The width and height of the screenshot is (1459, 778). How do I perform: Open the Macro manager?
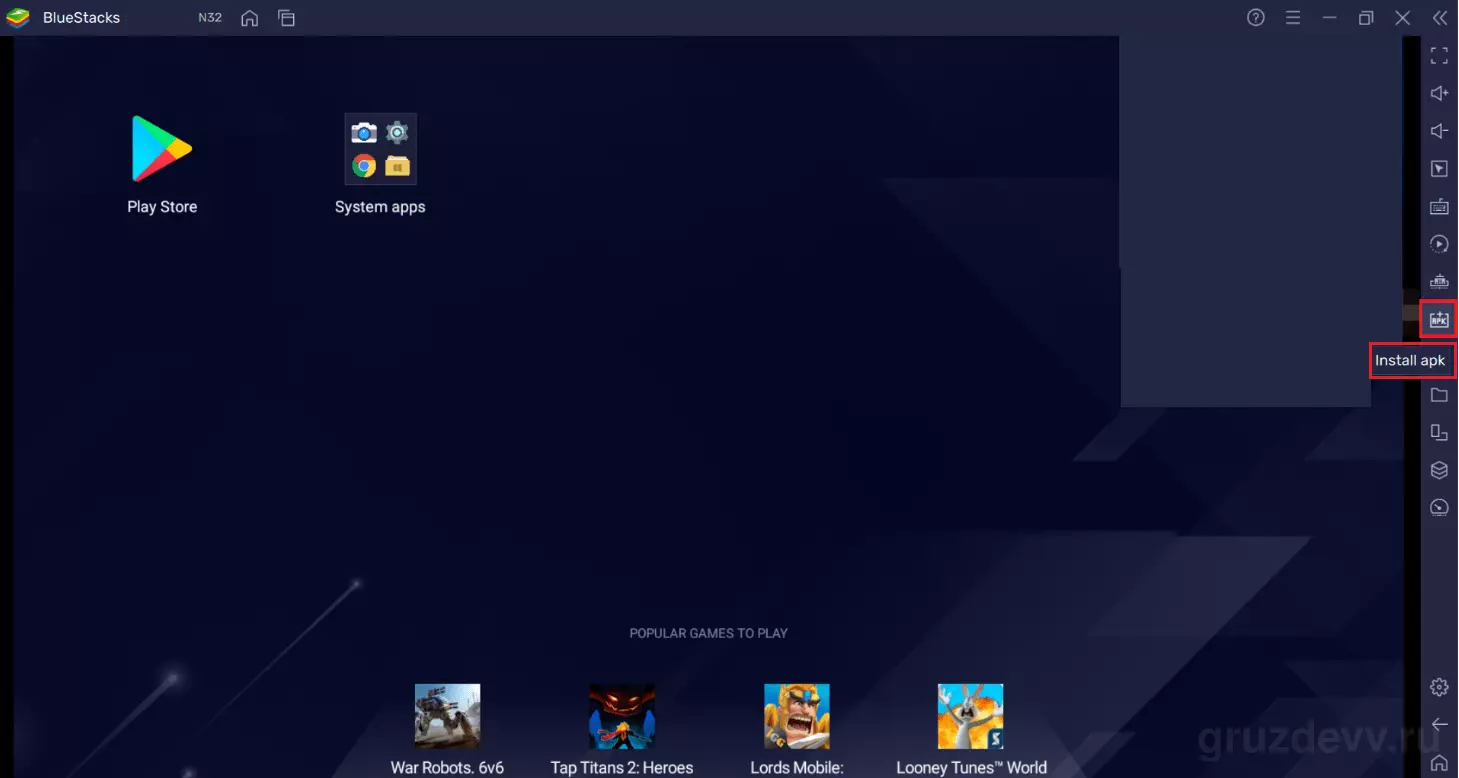click(1439, 244)
